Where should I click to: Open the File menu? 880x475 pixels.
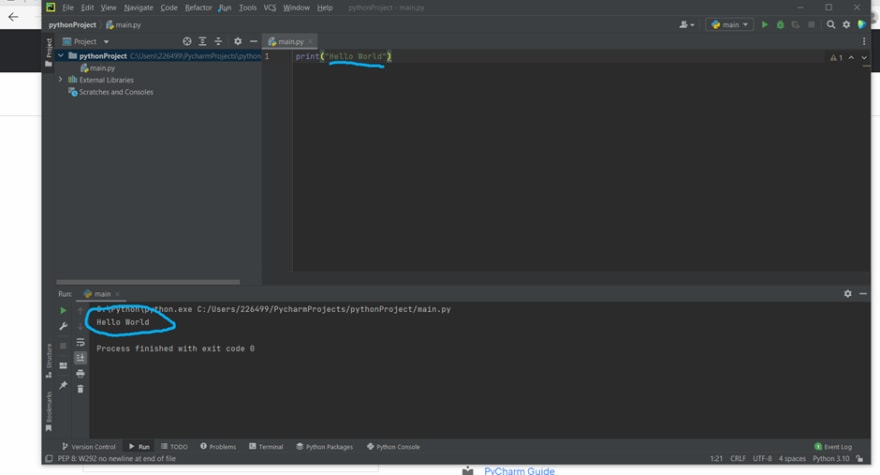pos(68,7)
